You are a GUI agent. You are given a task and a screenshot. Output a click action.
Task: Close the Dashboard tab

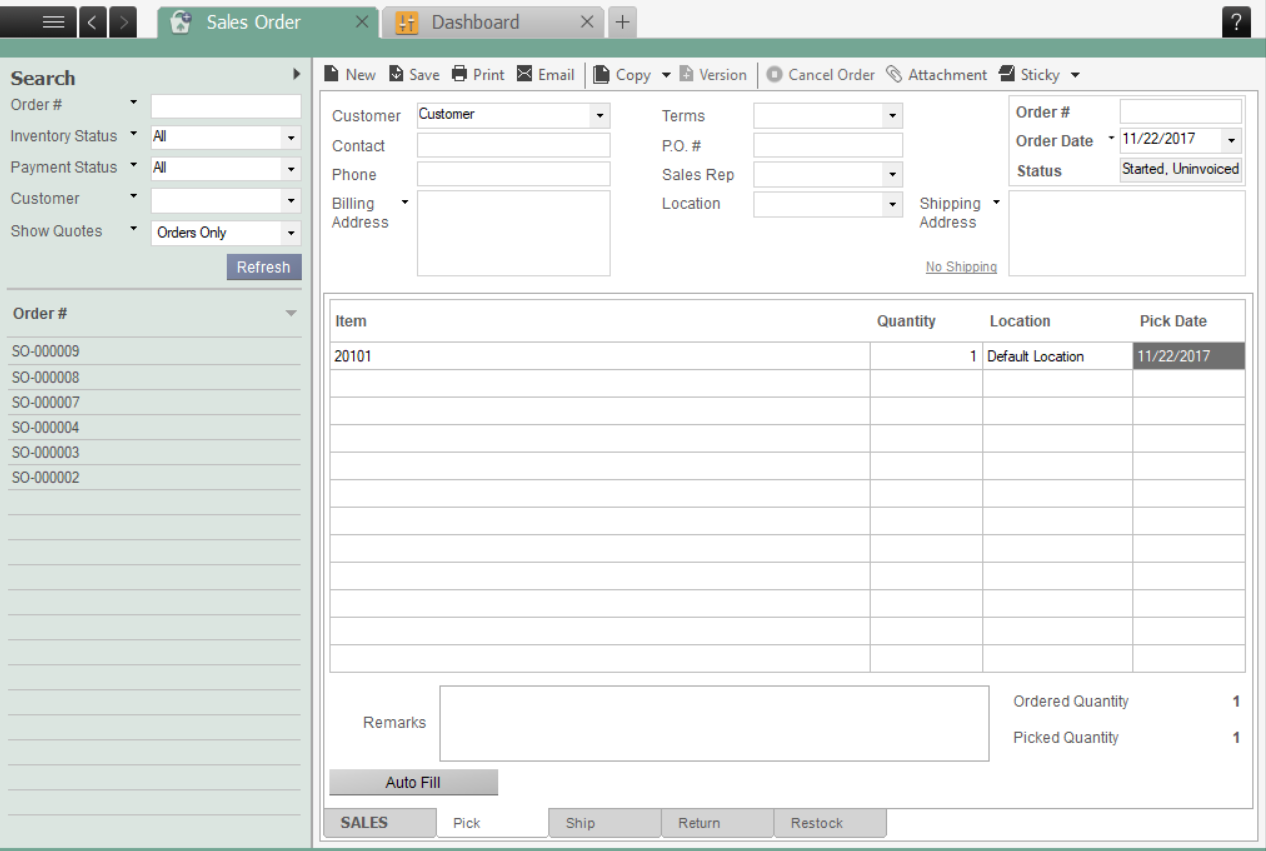[x=587, y=22]
